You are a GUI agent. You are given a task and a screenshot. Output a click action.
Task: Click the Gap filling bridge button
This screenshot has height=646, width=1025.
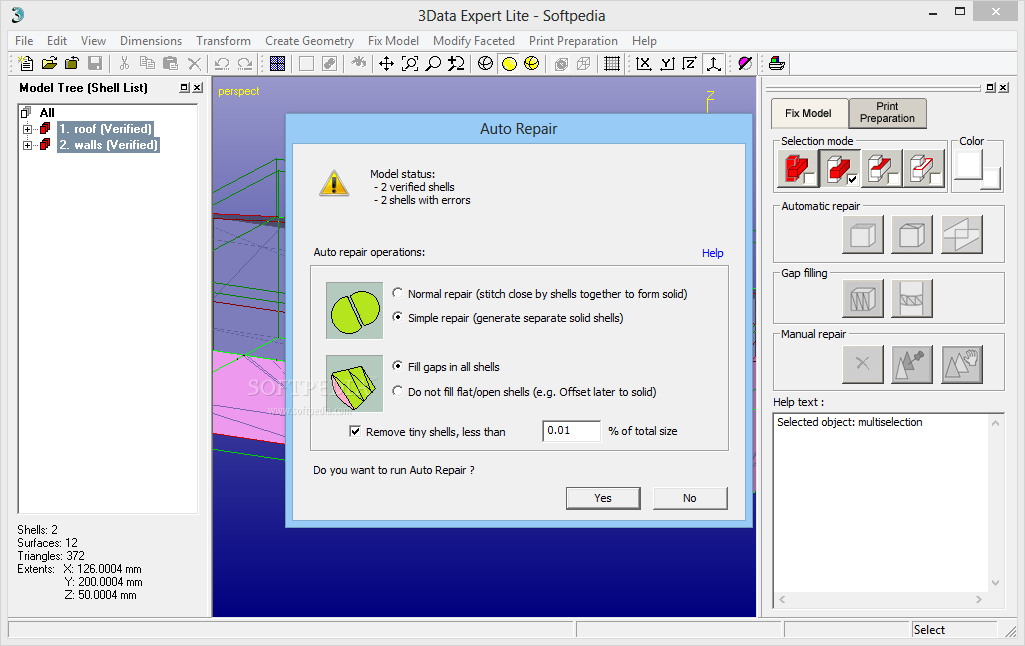tap(912, 298)
